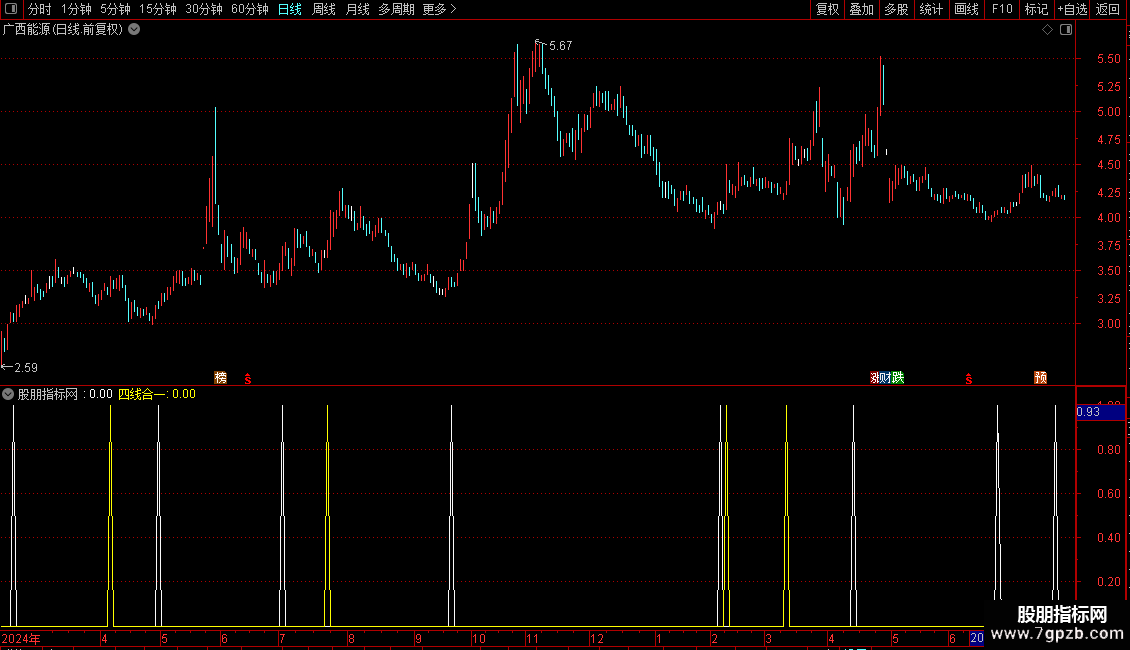Add stock with +自选 button
1130x650 pixels.
(x=1072, y=9)
